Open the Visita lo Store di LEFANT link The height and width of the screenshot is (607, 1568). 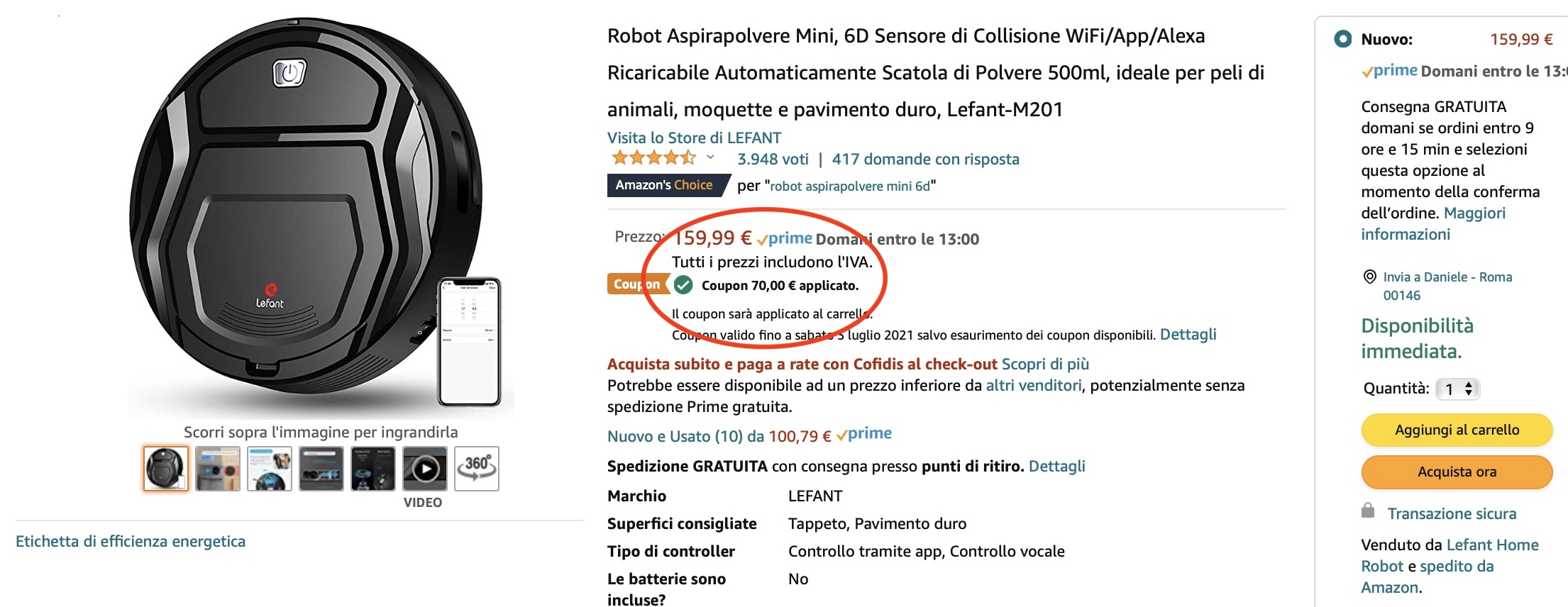click(694, 138)
